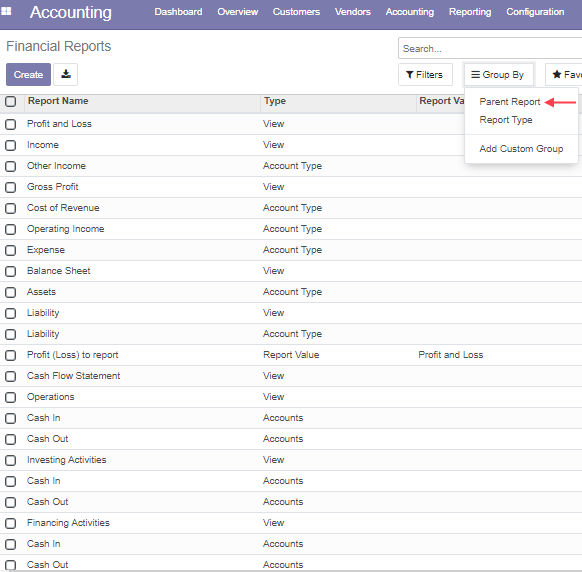
Task: Sort by the Report Name column header
Action: point(58,101)
